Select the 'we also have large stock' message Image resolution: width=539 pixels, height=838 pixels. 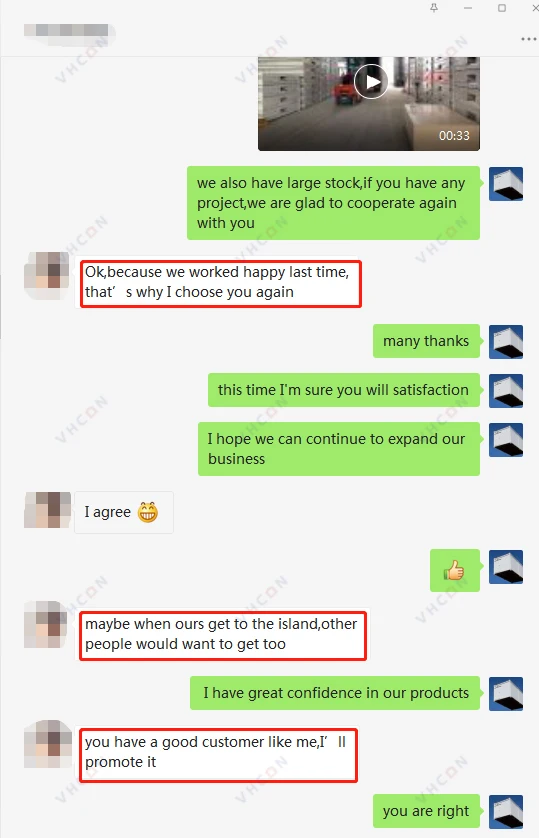[x=333, y=203]
